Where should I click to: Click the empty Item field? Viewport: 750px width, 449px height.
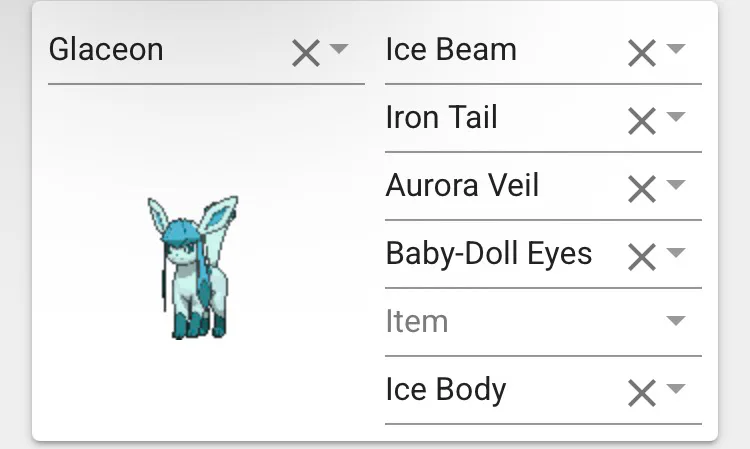click(x=500, y=322)
